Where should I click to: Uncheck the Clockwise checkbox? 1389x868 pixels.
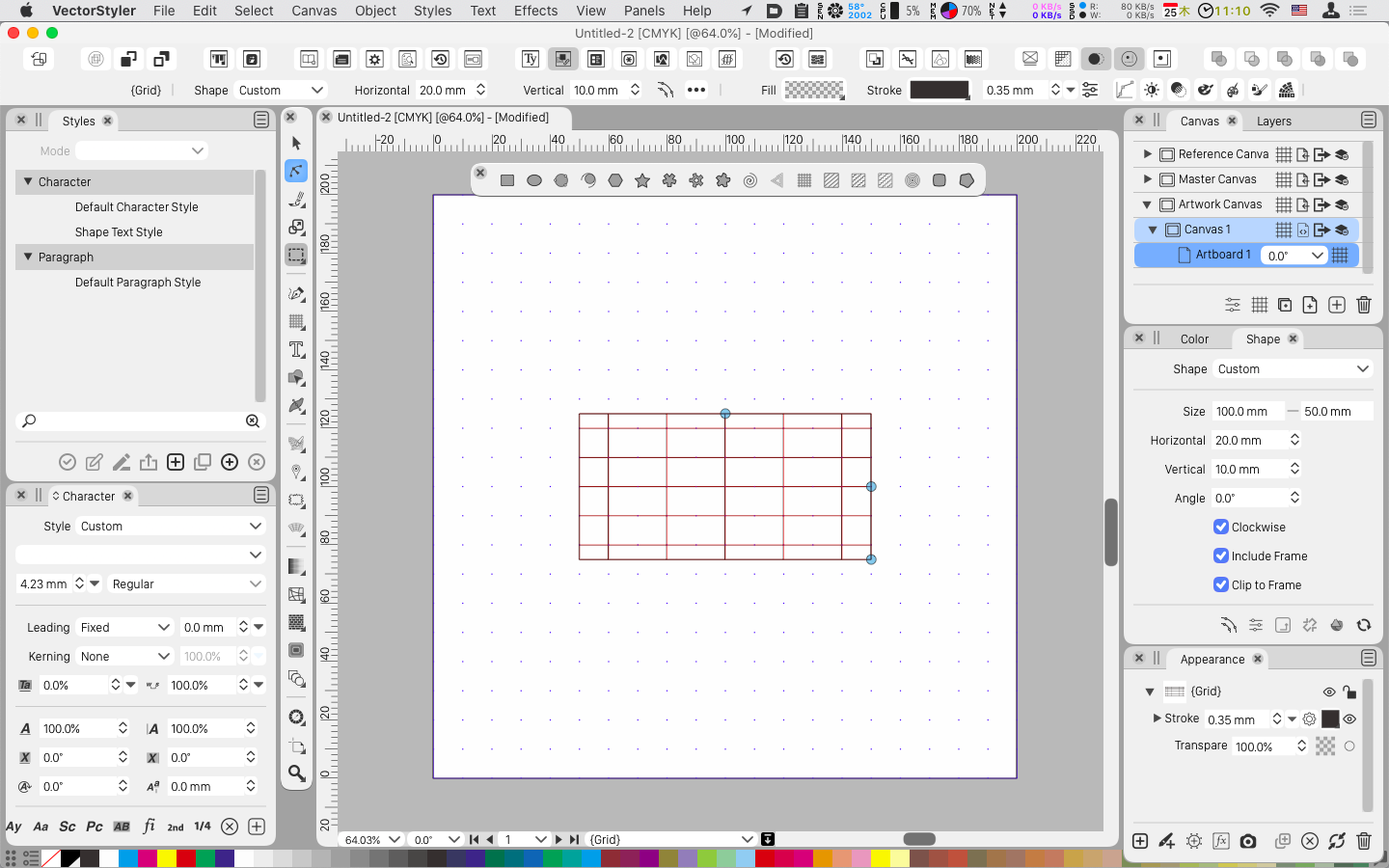tap(1221, 527)
